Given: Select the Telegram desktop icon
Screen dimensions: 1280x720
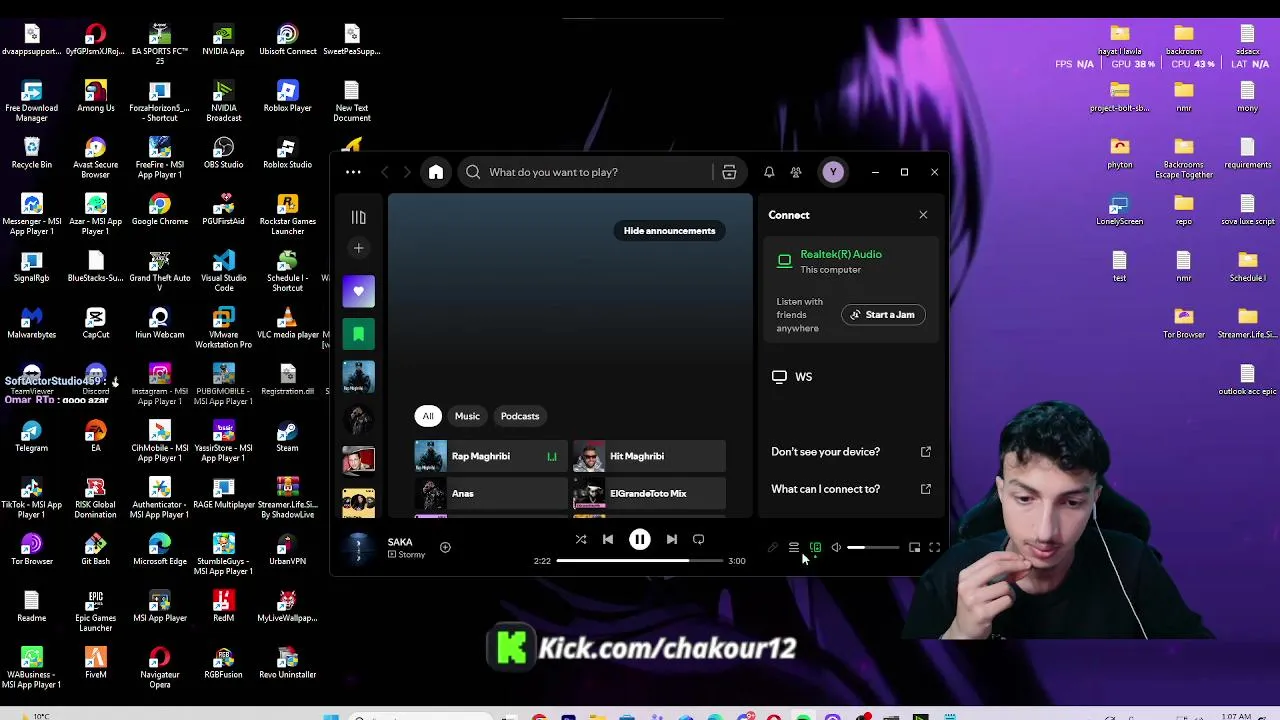Looking at the screenshot, I should [x=32, y=436].
